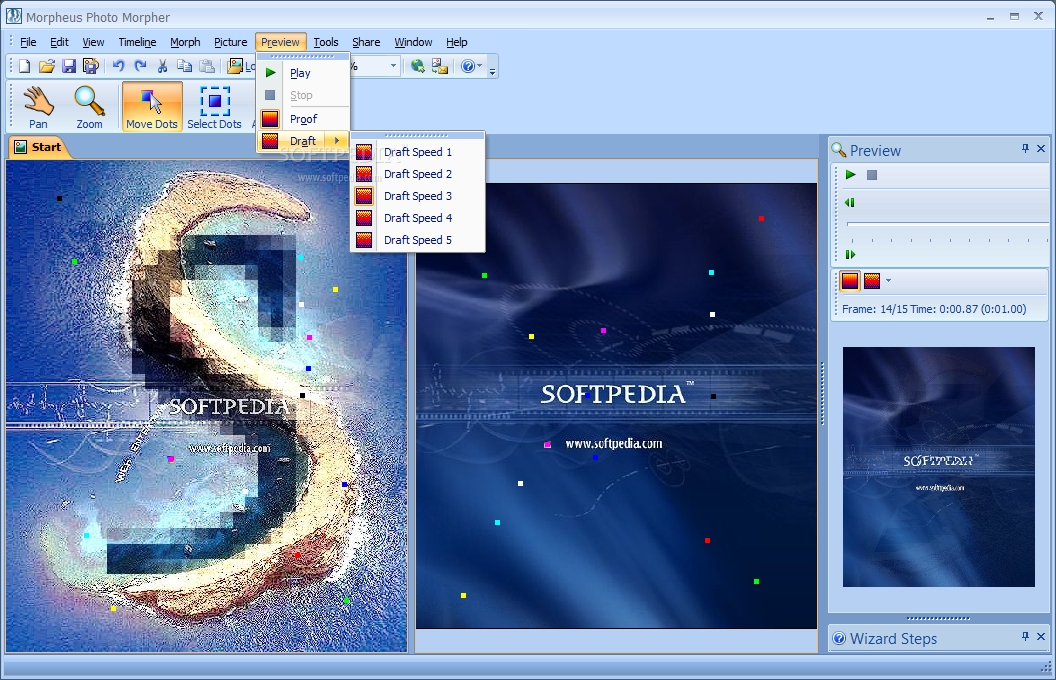Viewport: 1056px width, 680px height.
Task: Click the end picture SOFTPEDIA image
Action: [x=616, y=406]
